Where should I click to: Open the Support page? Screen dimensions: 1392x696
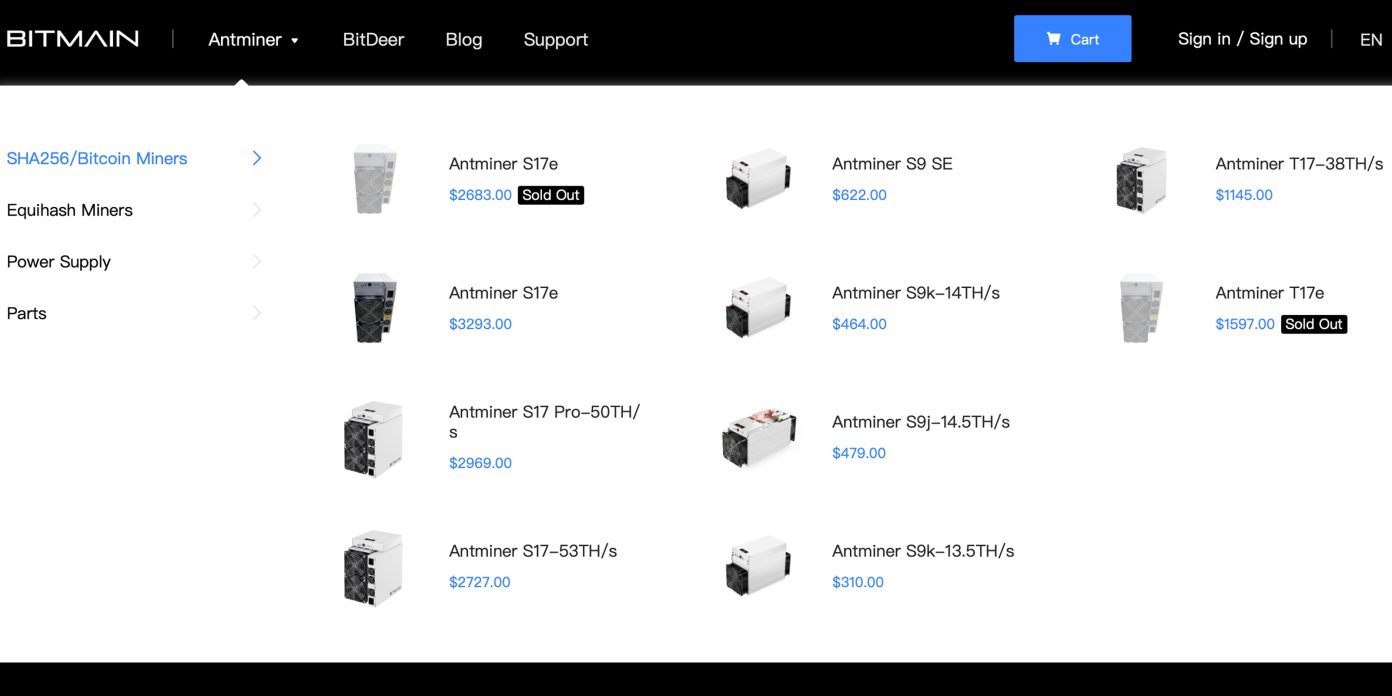coord(555,40)
